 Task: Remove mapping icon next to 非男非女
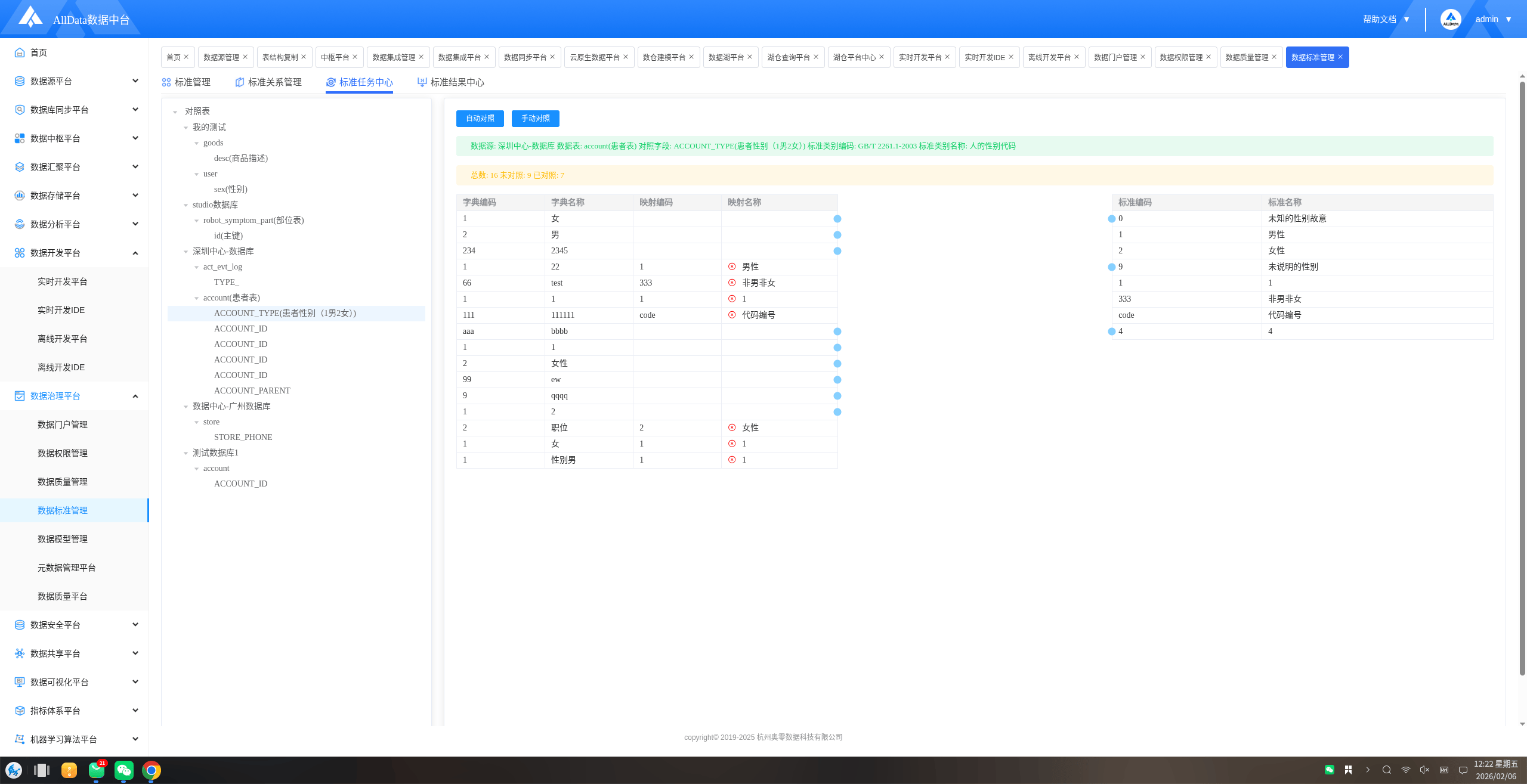pos(732,283)
